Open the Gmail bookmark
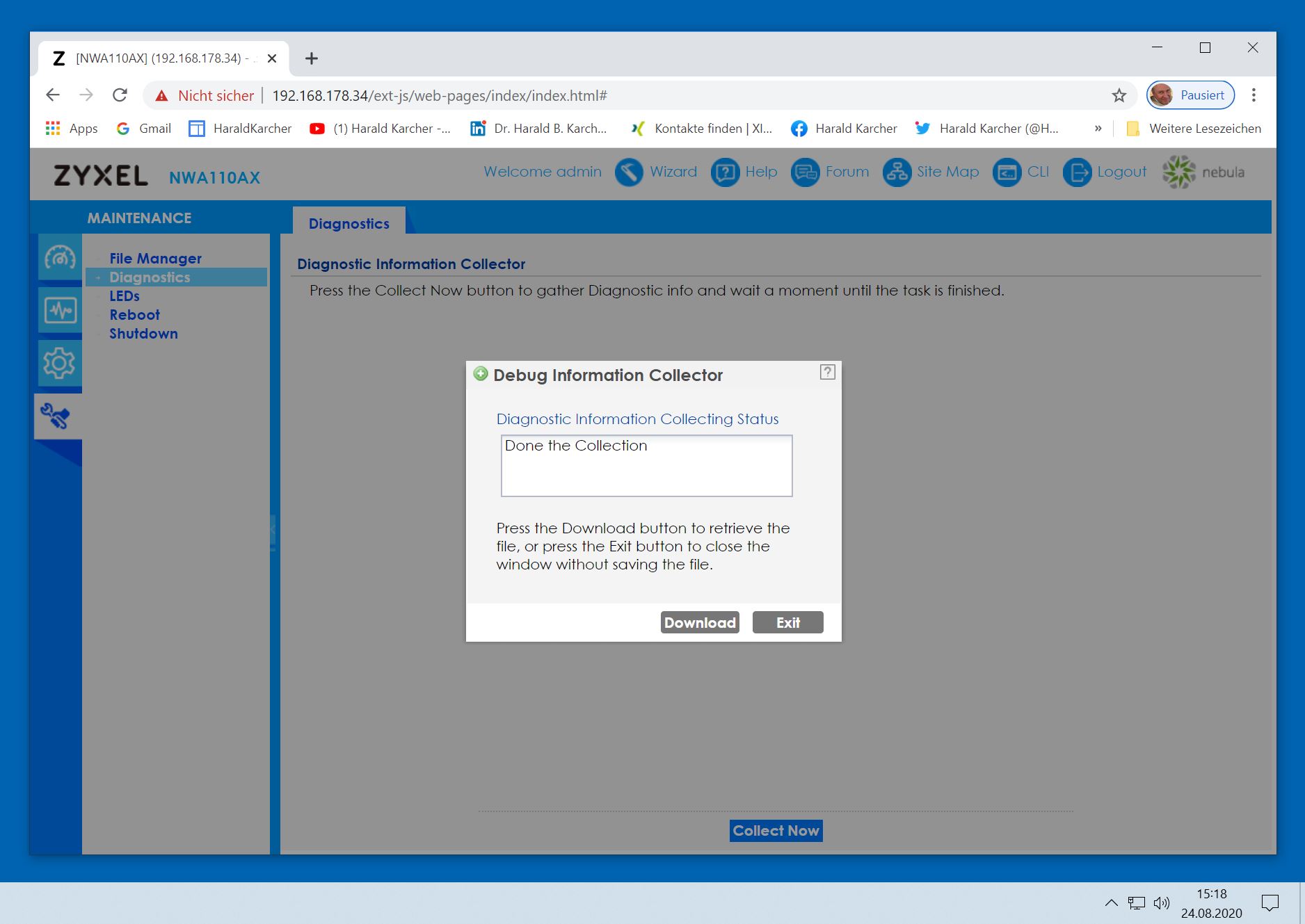1305x924 pixels. (x=144, y=129)
